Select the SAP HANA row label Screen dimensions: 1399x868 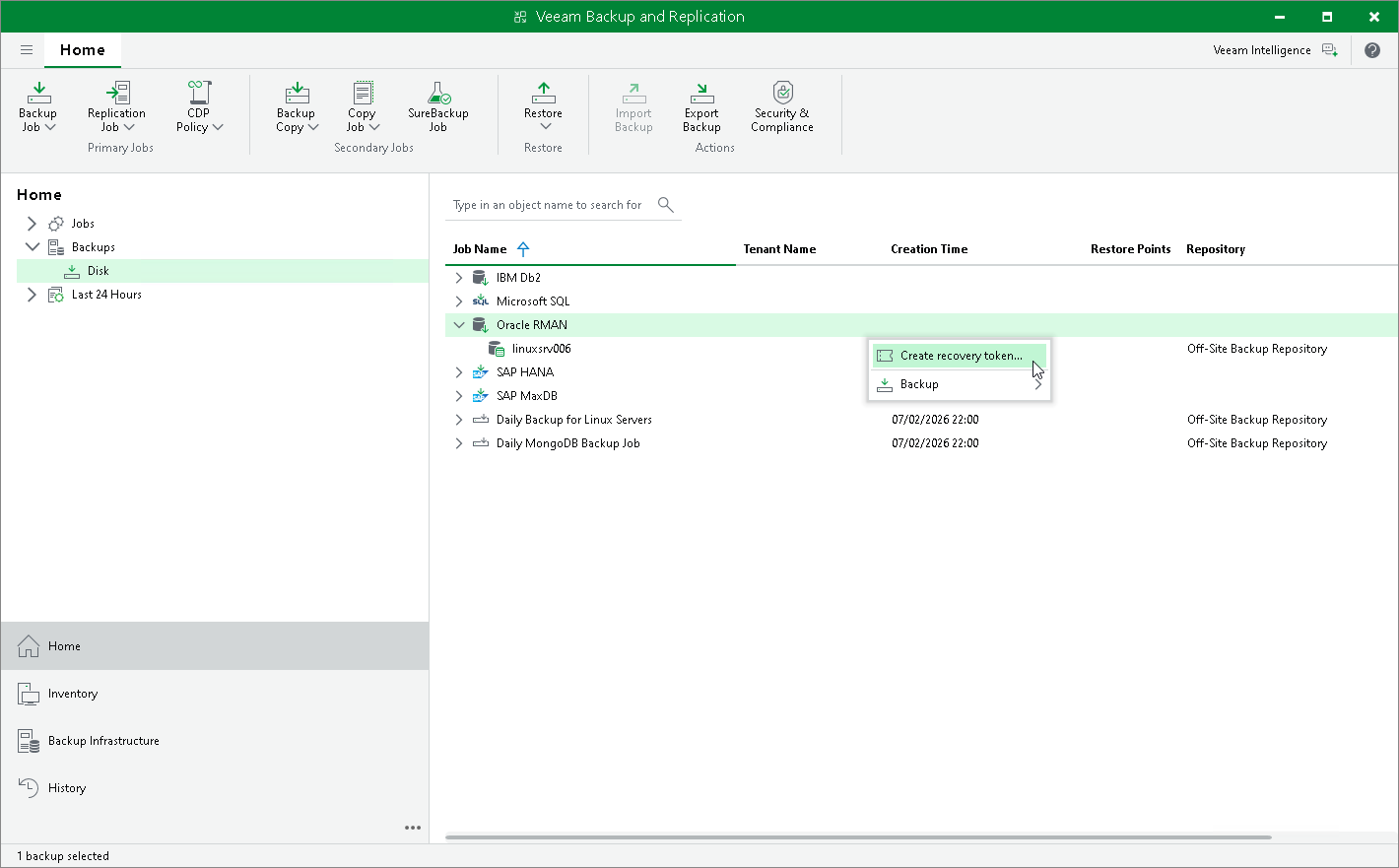[x=525, y=372]
